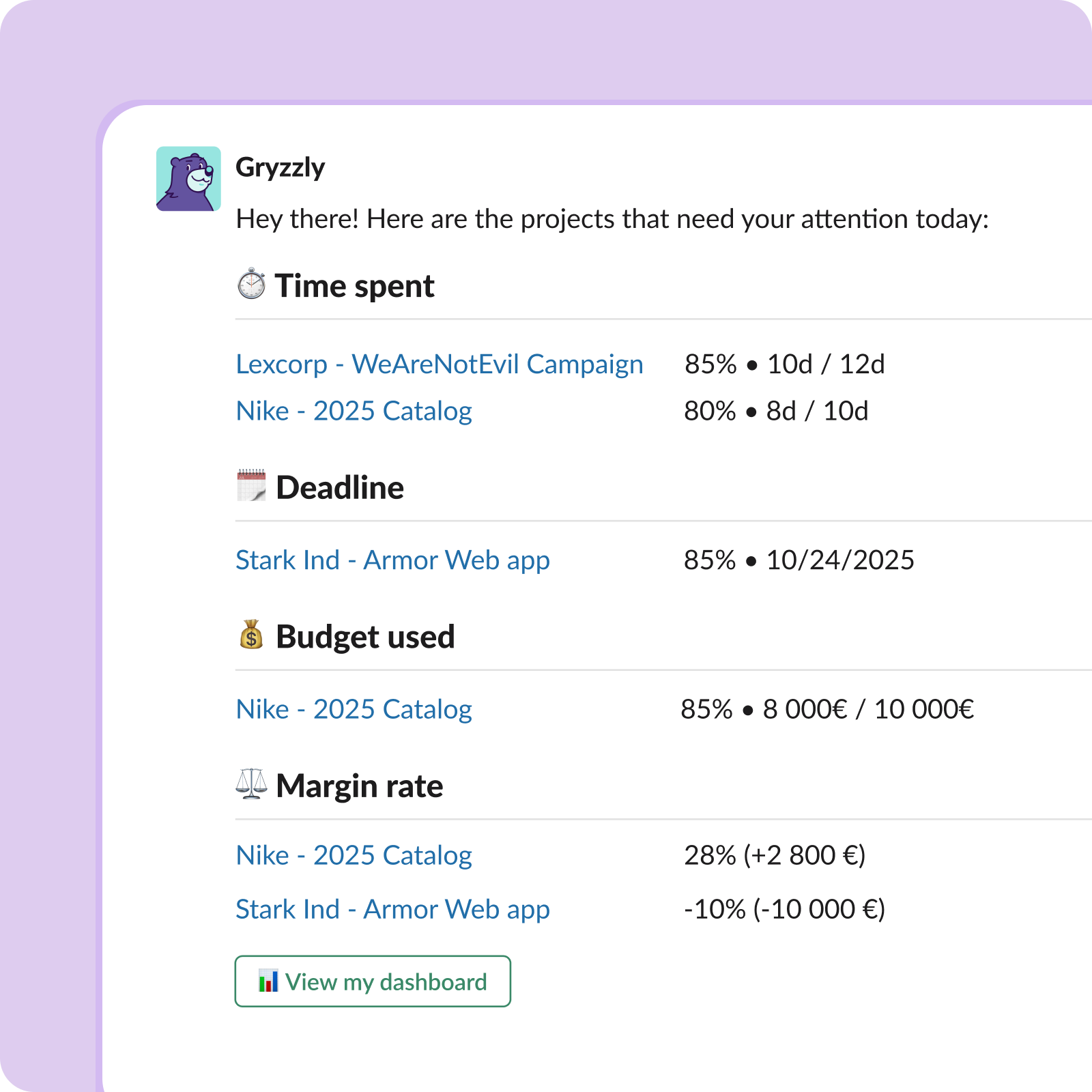Click the scales icon beside Margin rate
This screenshot has height=1092, width=1092.
point(251,784)
